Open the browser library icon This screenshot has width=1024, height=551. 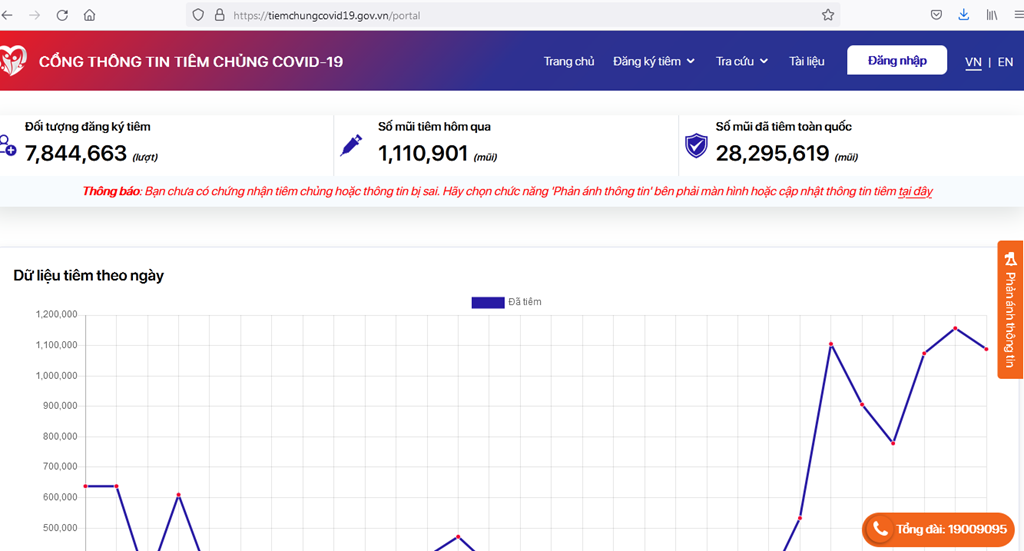(x=992, y=15)
